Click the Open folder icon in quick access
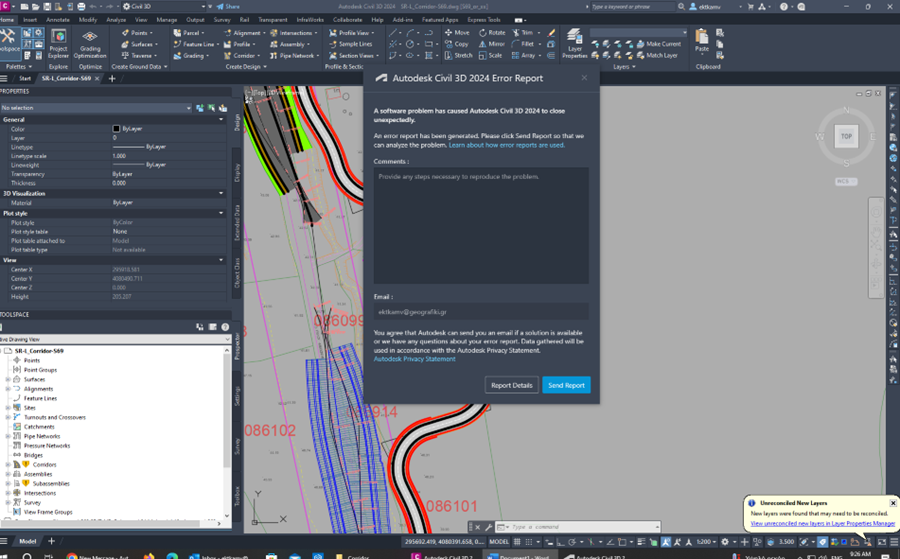 click(x=35, y=6)
